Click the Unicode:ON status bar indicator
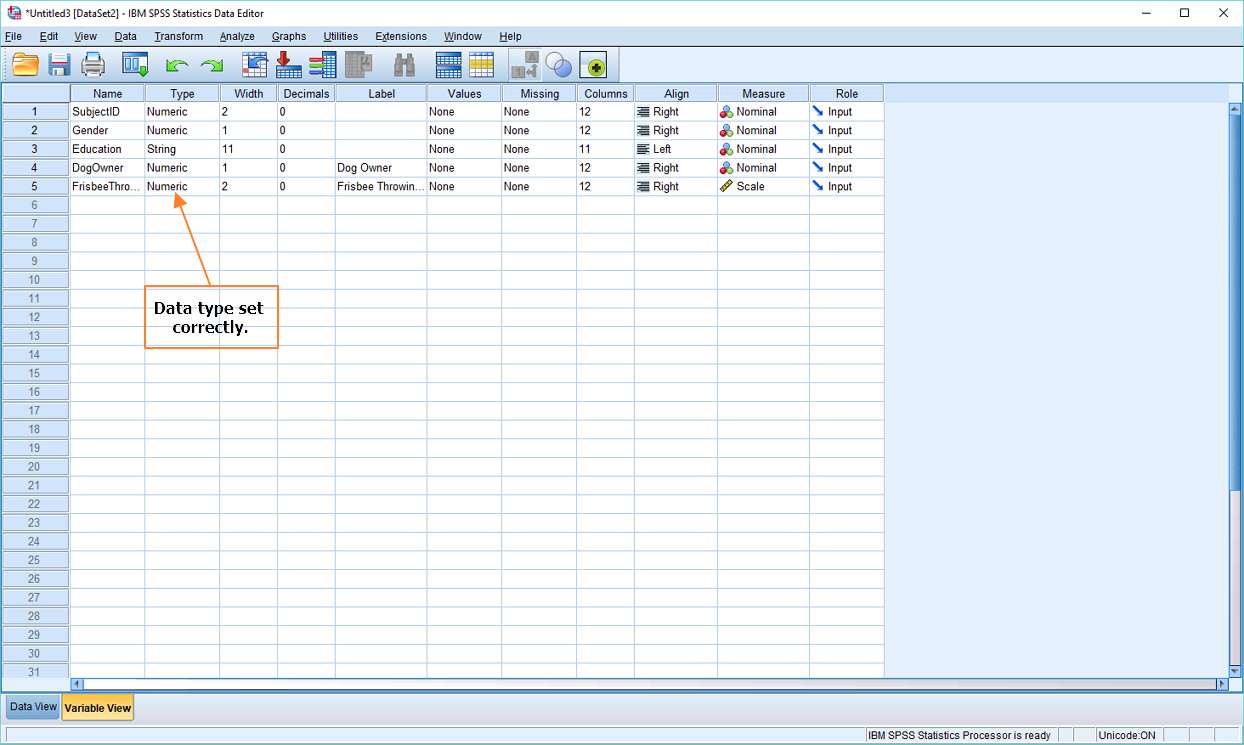The image size is (1244, 745). pos(1127,735)
